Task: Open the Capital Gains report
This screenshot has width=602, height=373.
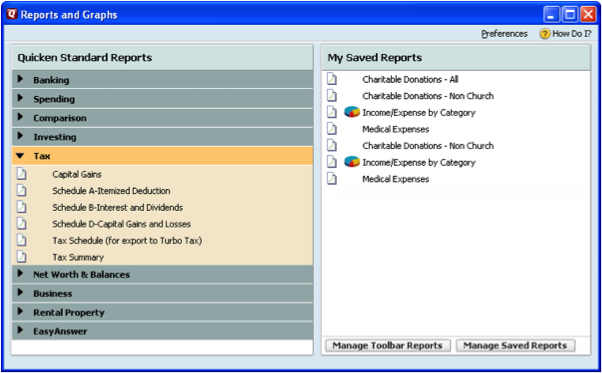Action: (x=77, y=174)
